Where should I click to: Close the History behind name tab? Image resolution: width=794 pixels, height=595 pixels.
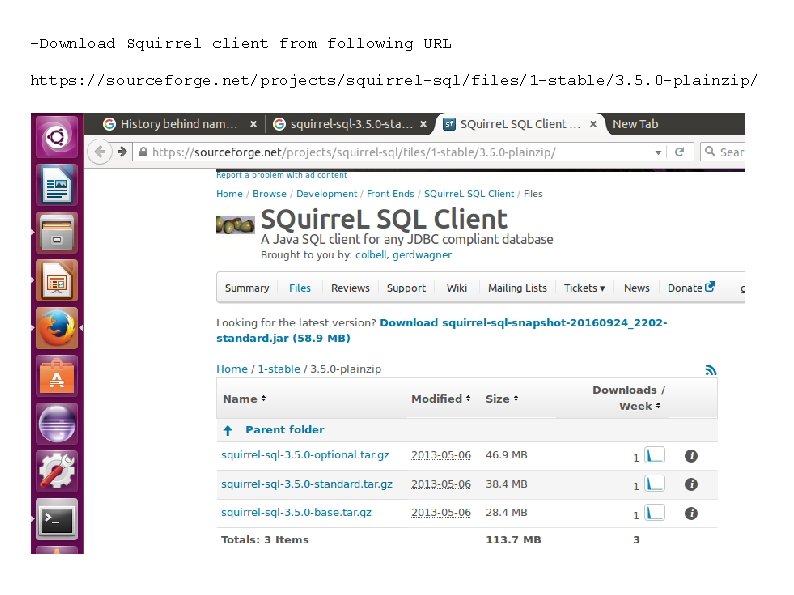253,124
